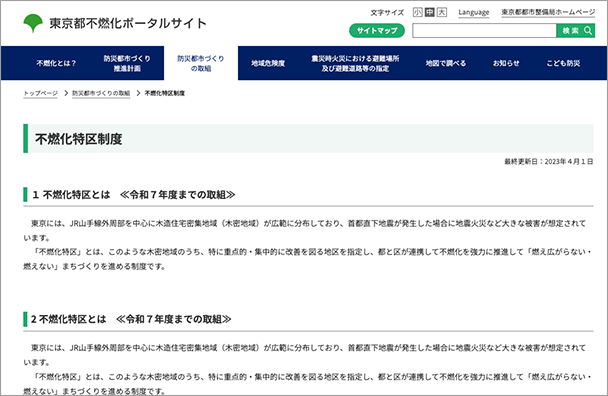Viewport: 608px width, 396px height.
Task: Open the Language link
Action: click(473, 13)
